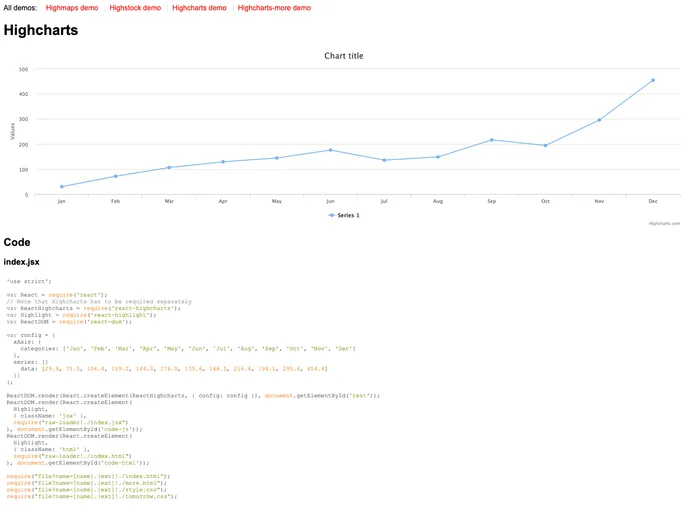Viewport: 688px width, 512px height.
Task: Click the Dec x-axis label
Action: pos(653,201)
